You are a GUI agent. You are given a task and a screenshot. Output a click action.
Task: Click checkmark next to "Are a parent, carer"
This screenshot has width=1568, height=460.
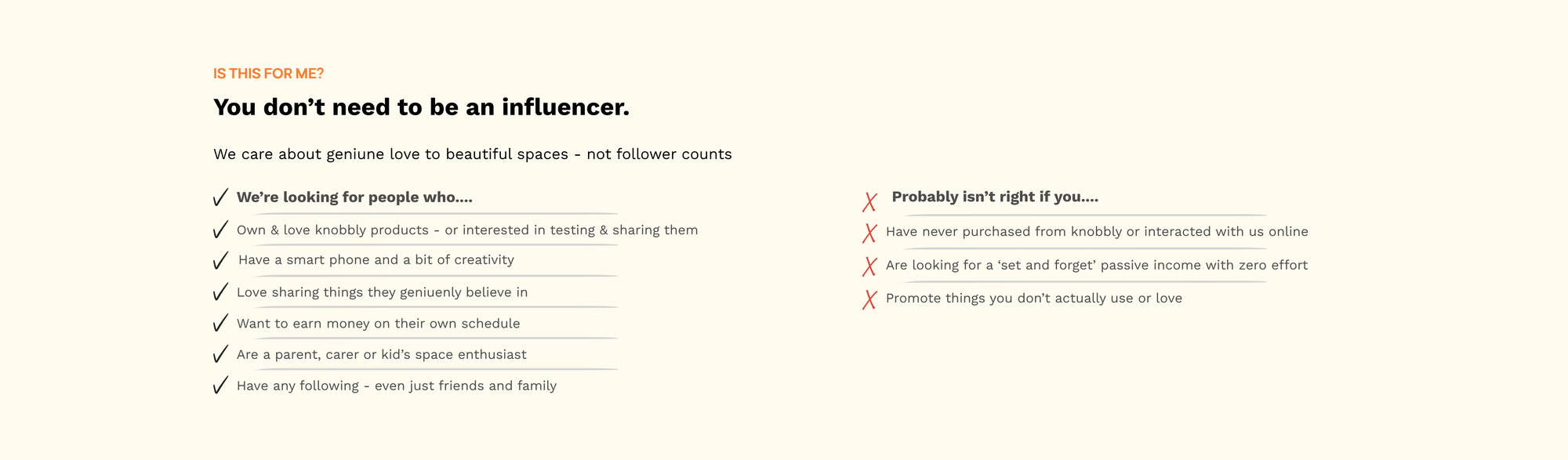click(220, 354)
